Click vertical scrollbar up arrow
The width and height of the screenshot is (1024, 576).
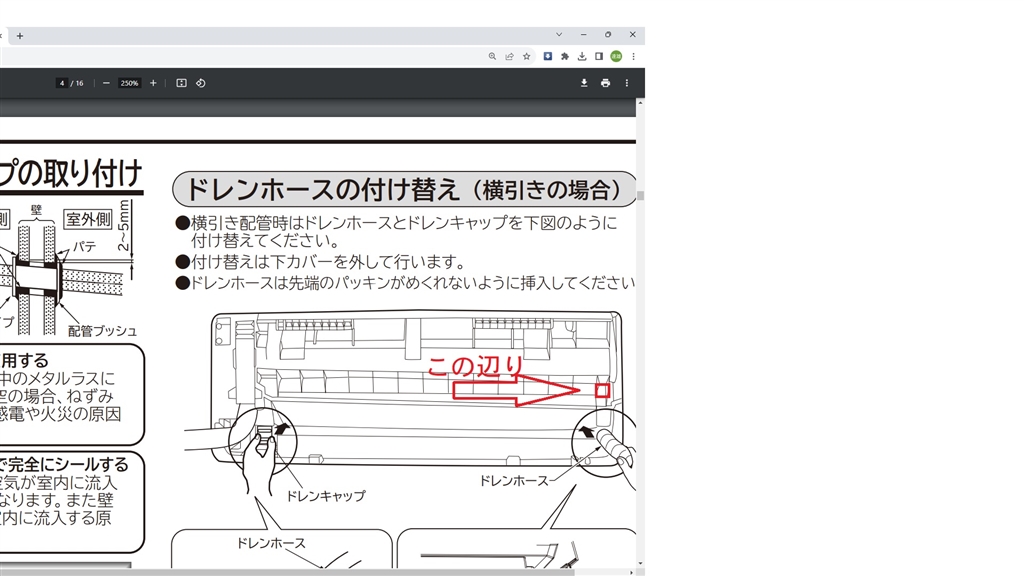coord(641,103)
